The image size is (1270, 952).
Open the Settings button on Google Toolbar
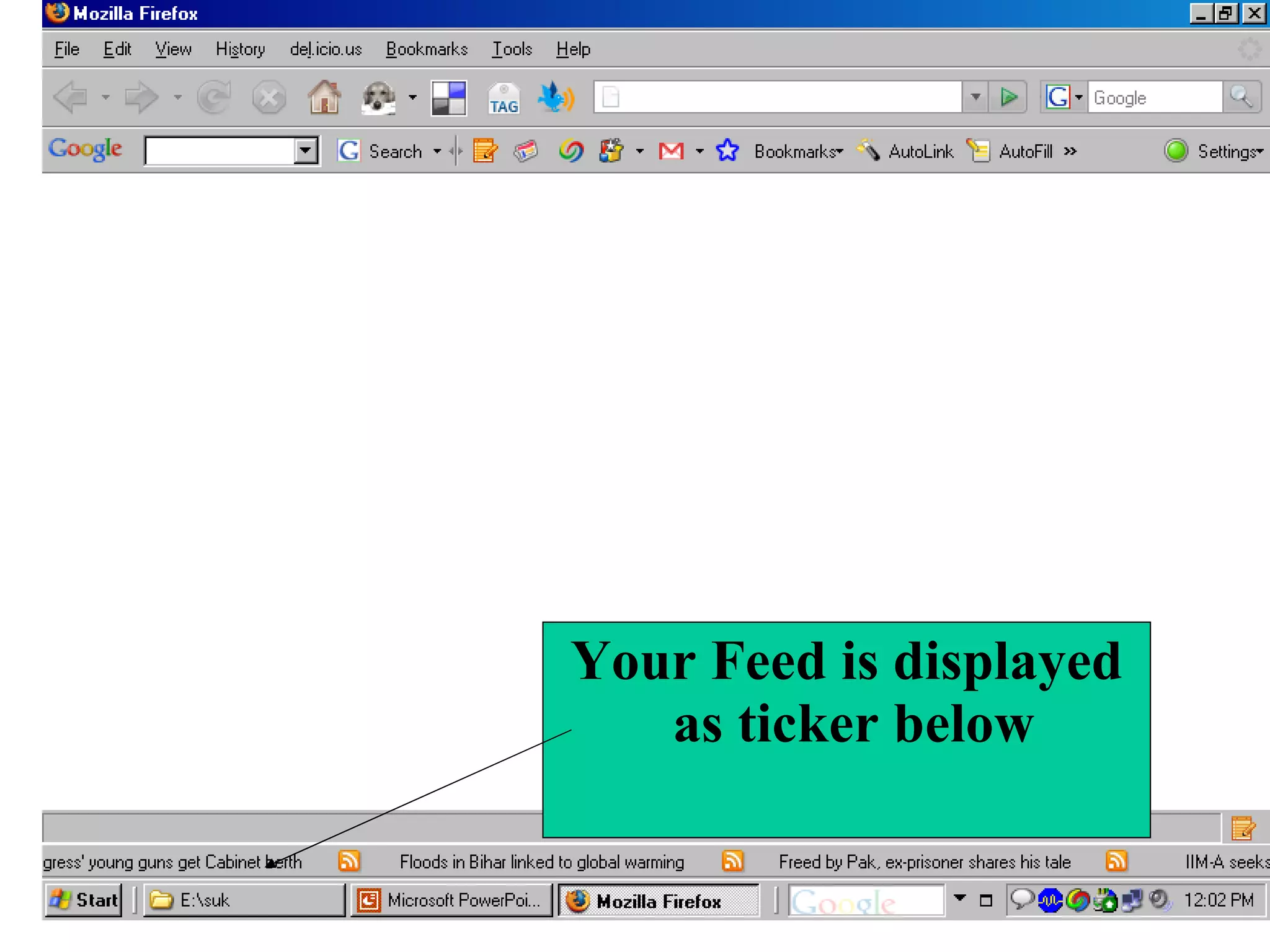point(1230,151)
